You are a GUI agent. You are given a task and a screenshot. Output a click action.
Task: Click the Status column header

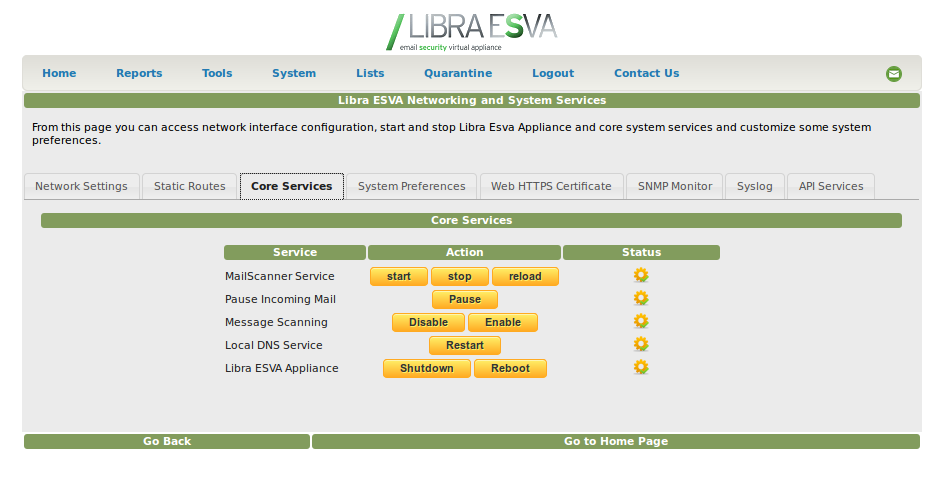click(x=641, y=252)
